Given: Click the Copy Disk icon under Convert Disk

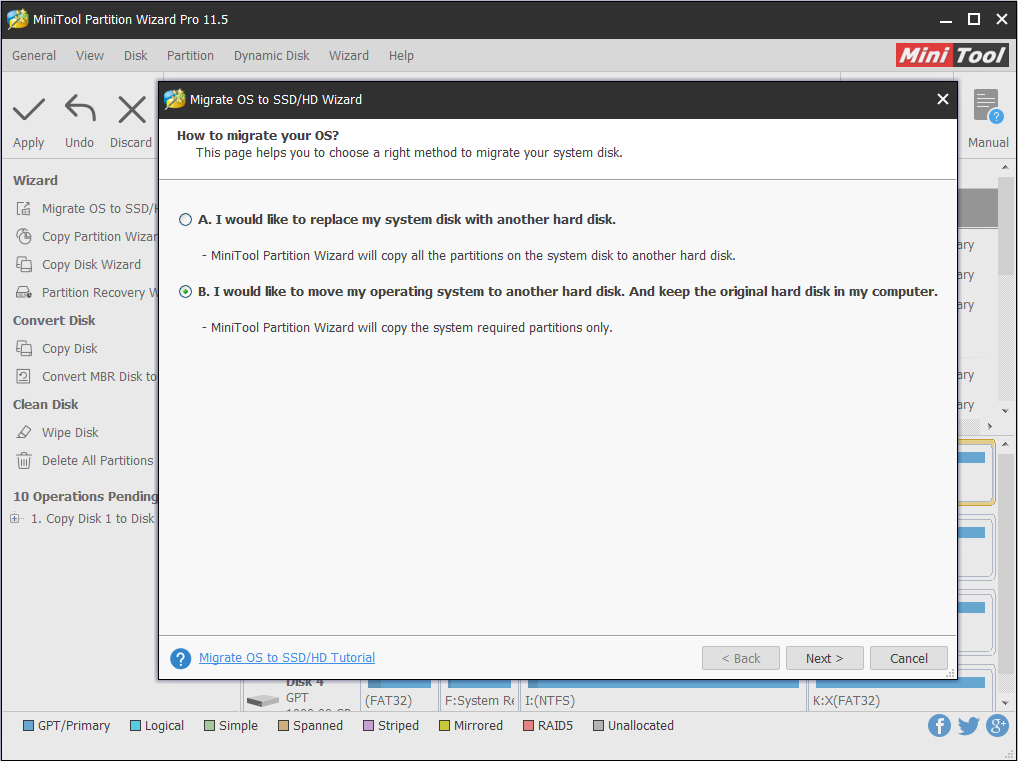Looking at the screenshot, I should coord(24,349).
